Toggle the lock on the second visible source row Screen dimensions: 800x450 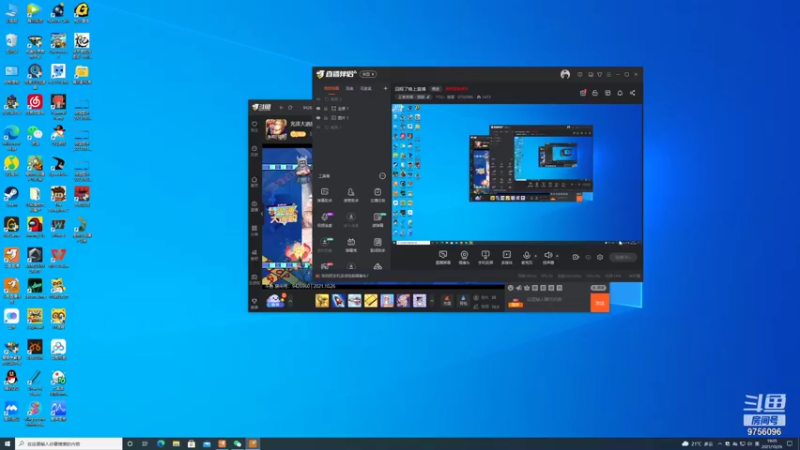326,118
